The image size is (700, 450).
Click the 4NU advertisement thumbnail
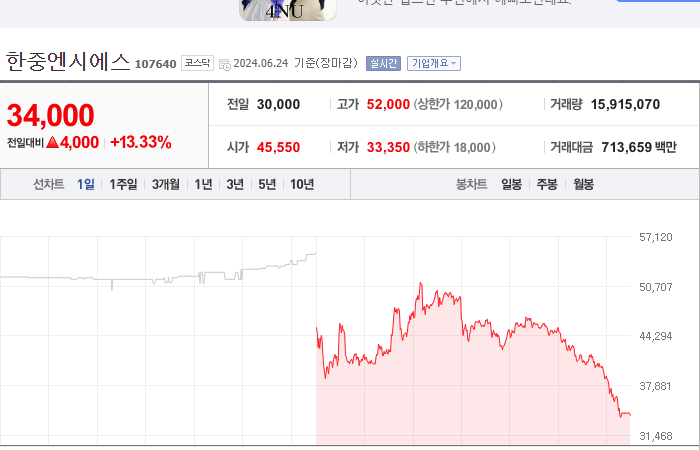click(x=288, y=10)
